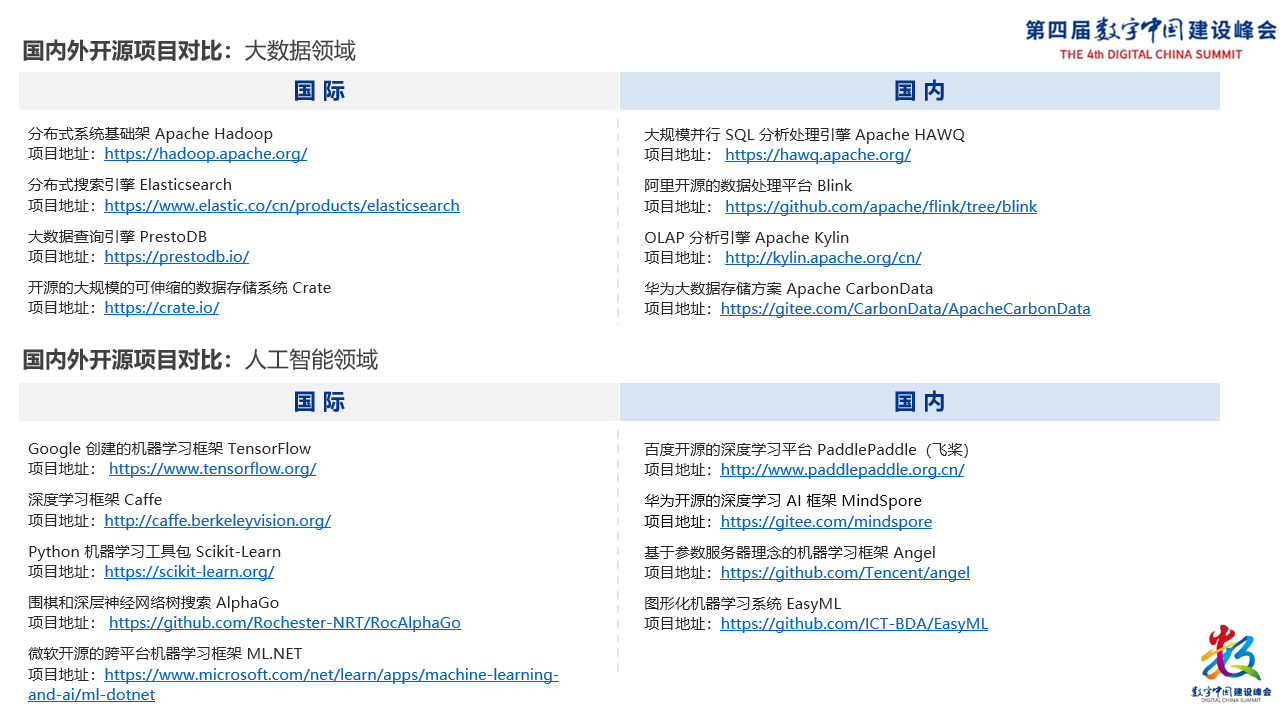Click the text 分布式系统基础架 Apache Hadoop

tap(150, 134)
